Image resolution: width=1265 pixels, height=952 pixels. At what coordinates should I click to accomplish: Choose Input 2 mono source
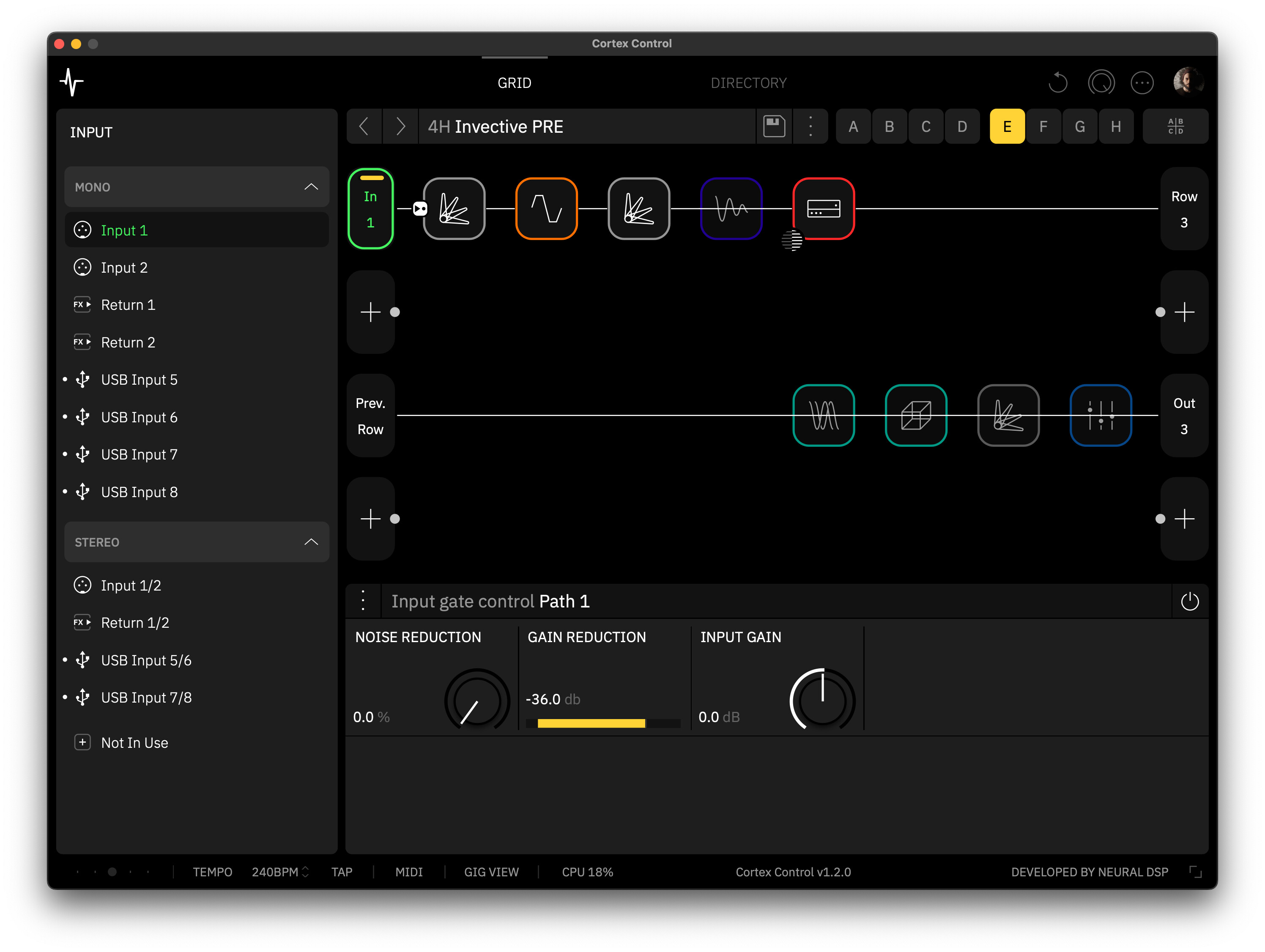pyautogui.click(x=197, y=268)
